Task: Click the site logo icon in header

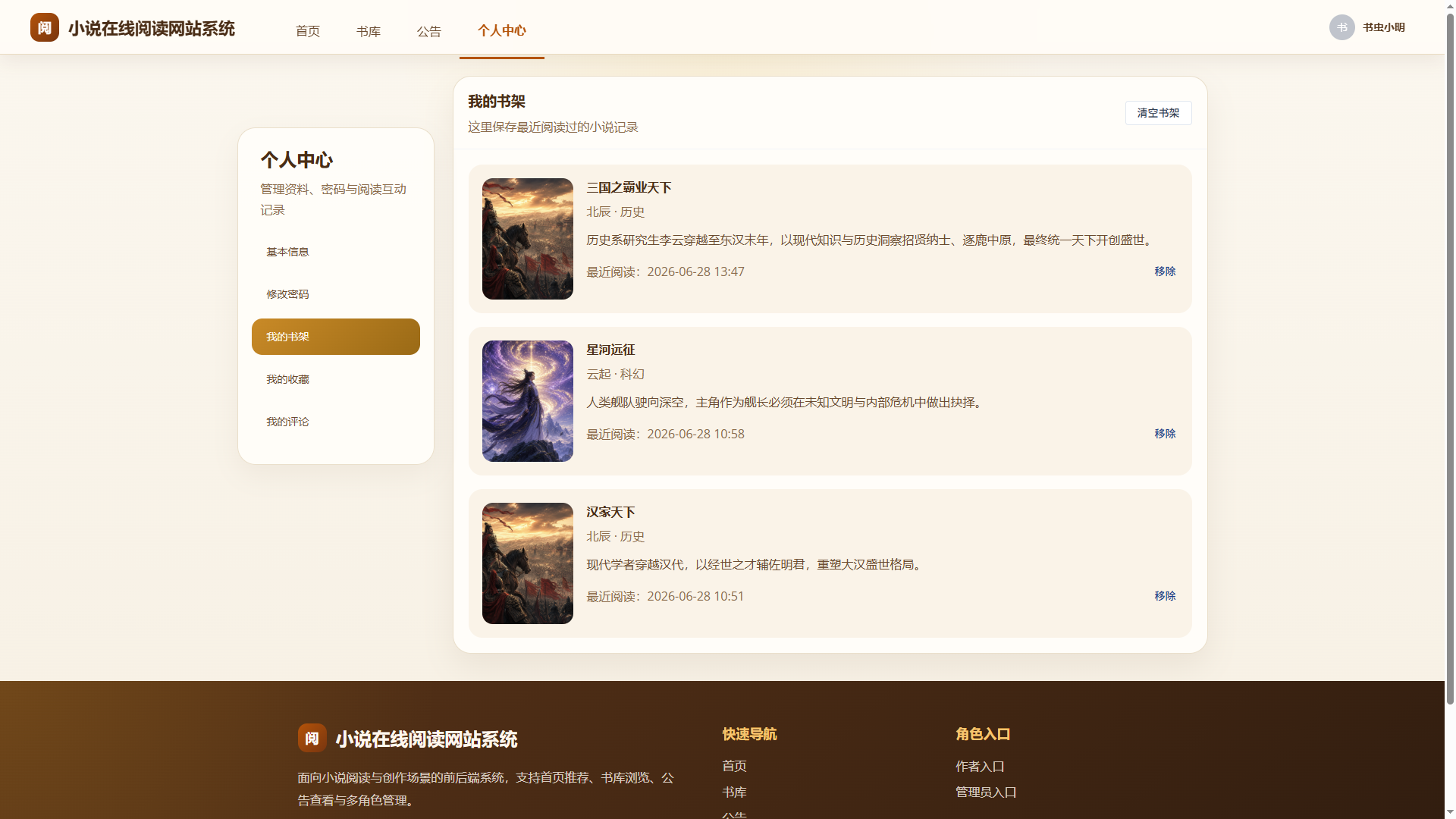Action: [x=45, y=27]
